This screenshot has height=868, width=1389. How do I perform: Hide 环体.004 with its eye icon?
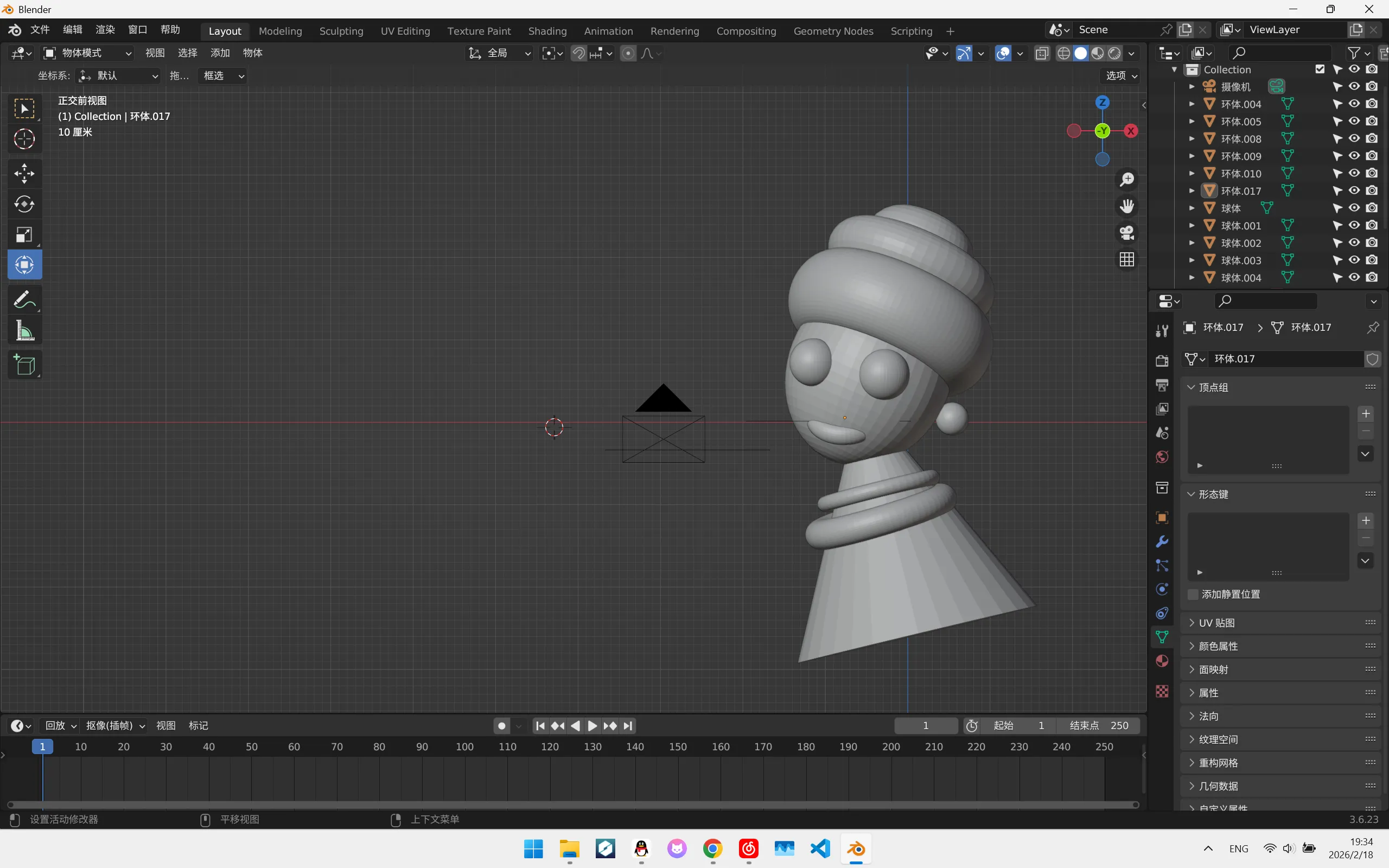coord(1354,104)
